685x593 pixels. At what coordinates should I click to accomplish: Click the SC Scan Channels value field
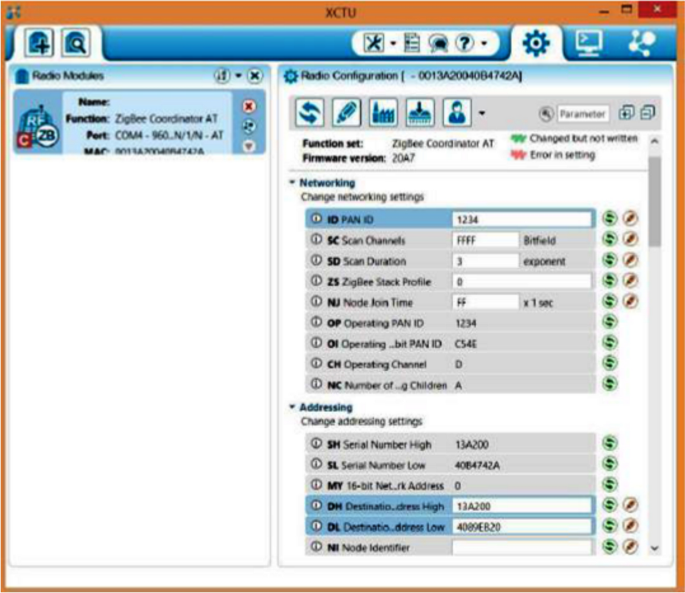click(485, 240)
